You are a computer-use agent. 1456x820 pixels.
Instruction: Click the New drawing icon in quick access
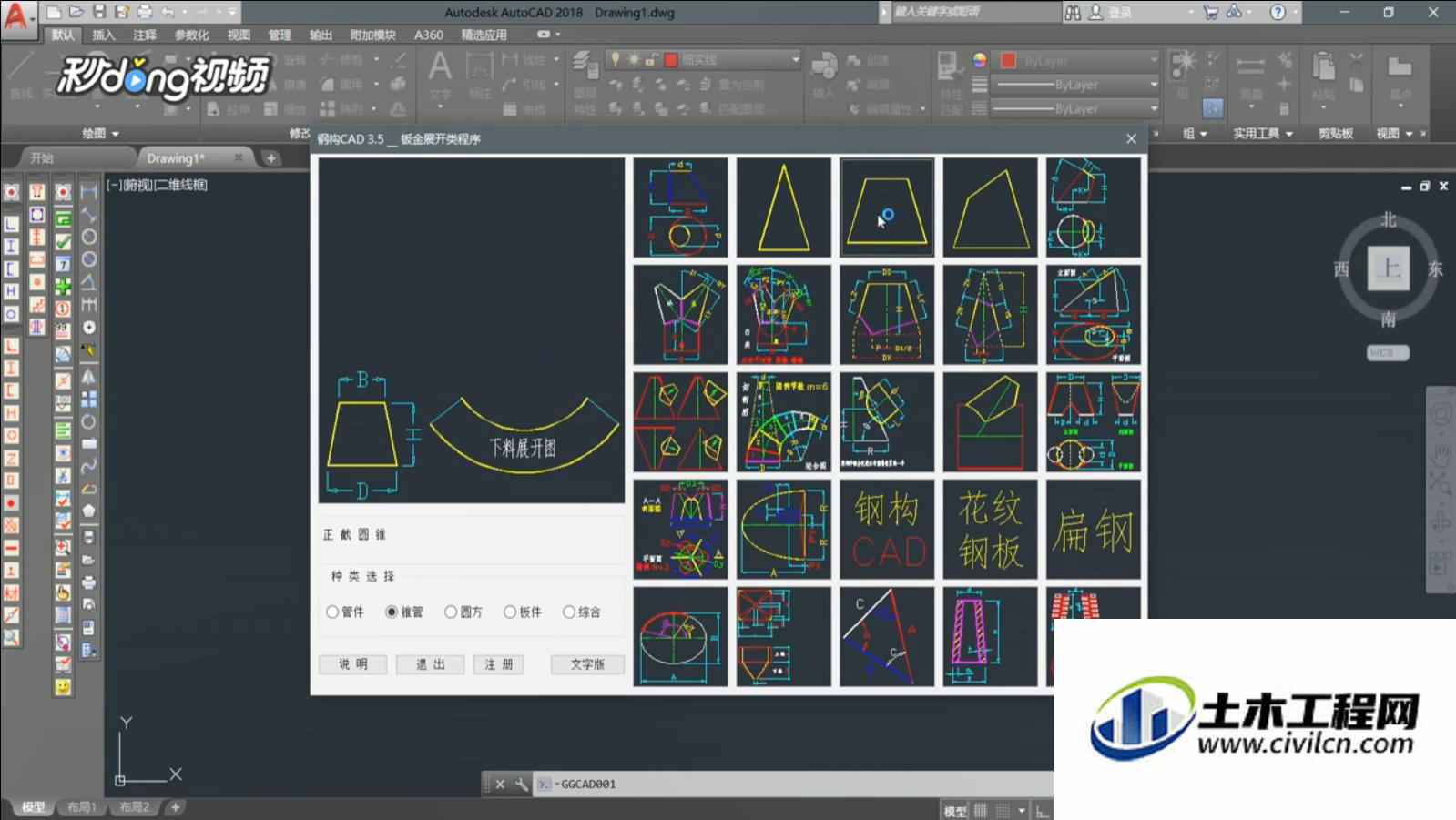click(55, 12)
